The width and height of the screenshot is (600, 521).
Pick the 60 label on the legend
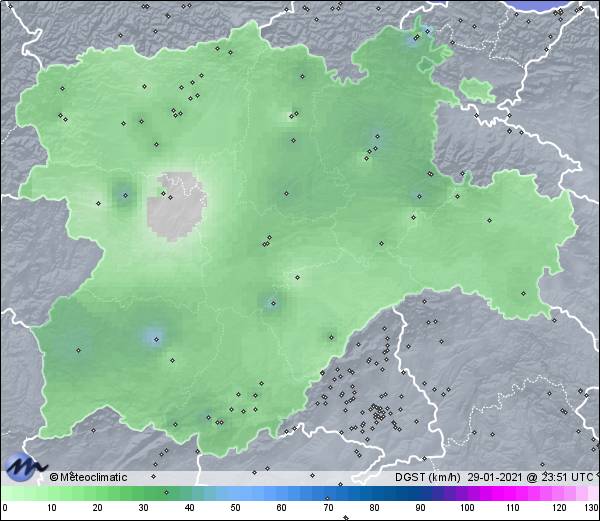tap(282, 508)
